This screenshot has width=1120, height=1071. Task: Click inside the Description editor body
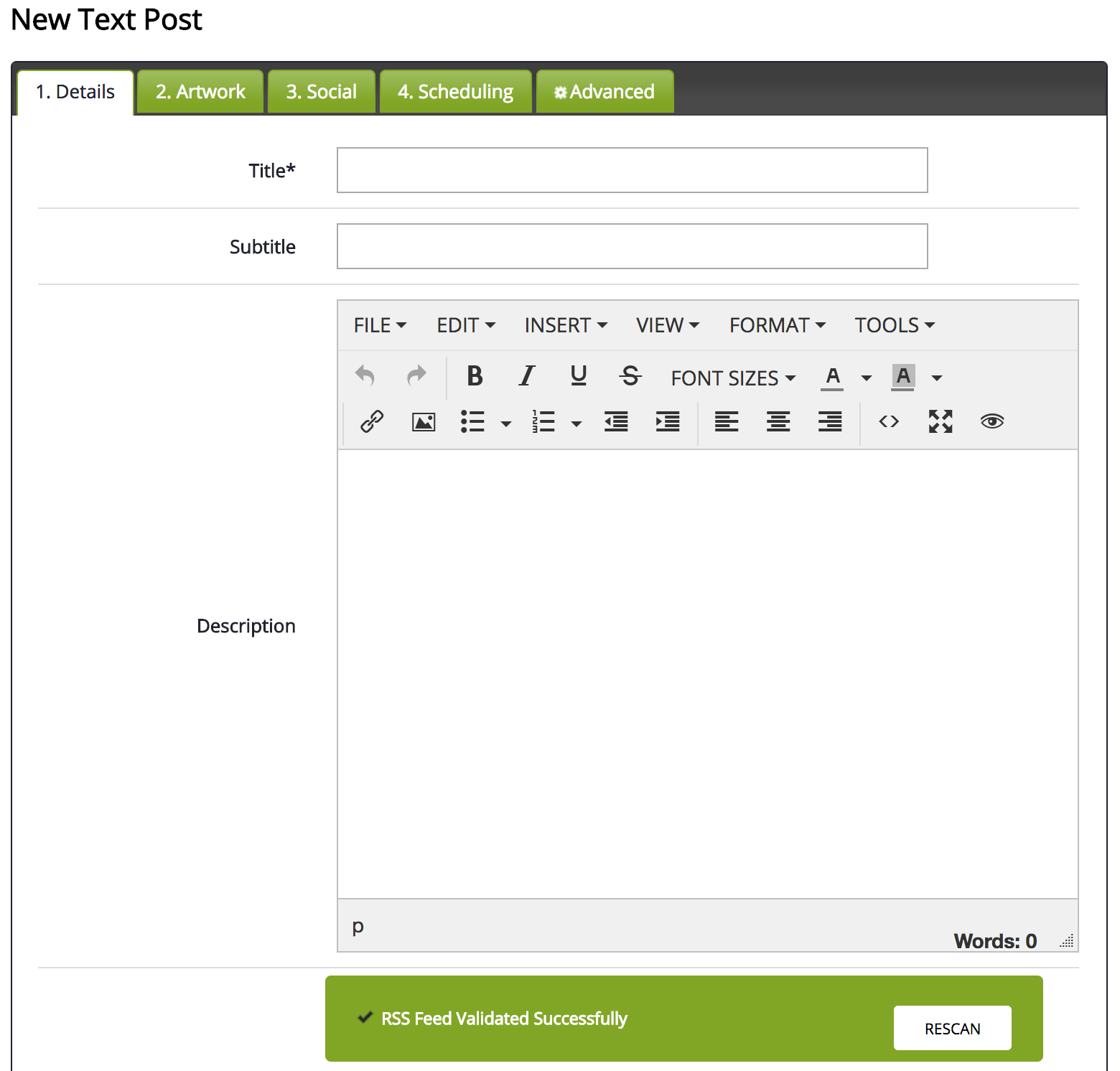[x=708, y=674]
